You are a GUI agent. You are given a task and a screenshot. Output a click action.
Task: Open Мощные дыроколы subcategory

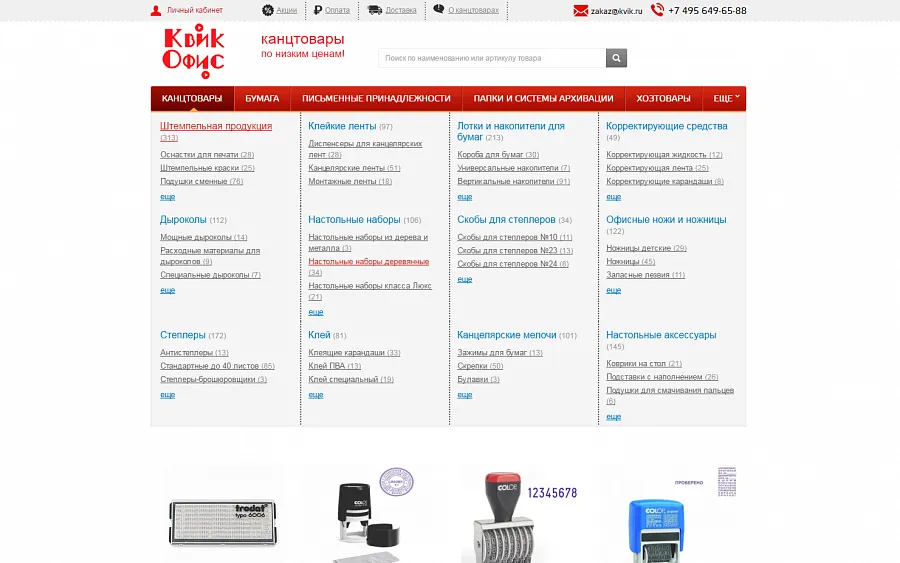[204, 237]
